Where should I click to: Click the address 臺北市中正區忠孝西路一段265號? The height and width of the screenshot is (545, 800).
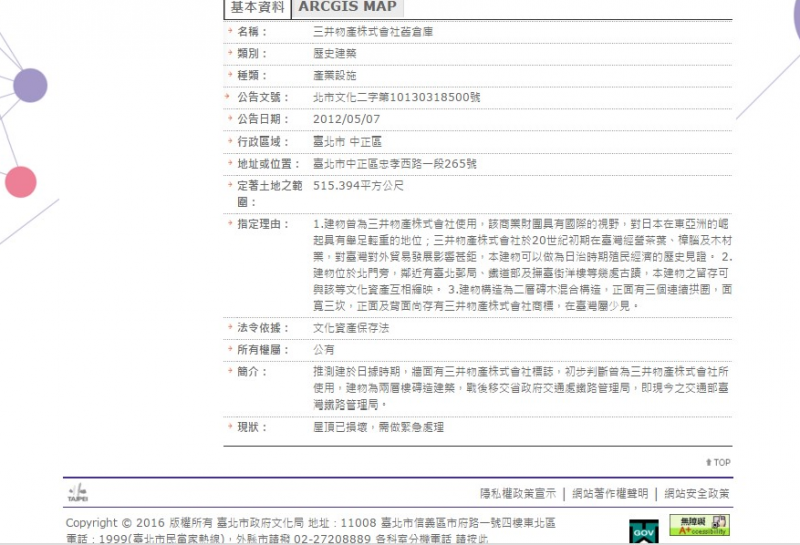pyautogui.click(x=394, y=164)
